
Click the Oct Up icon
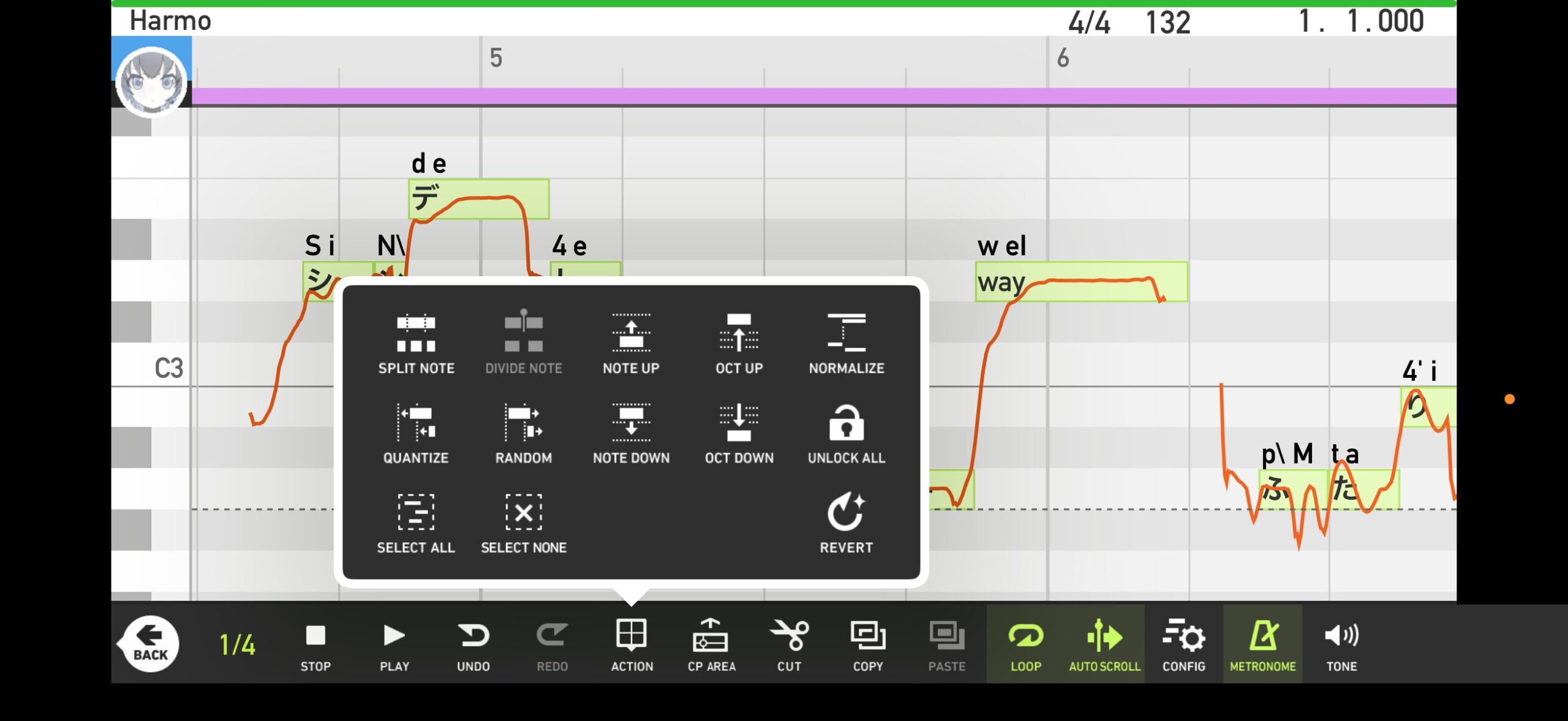(739, 334)
